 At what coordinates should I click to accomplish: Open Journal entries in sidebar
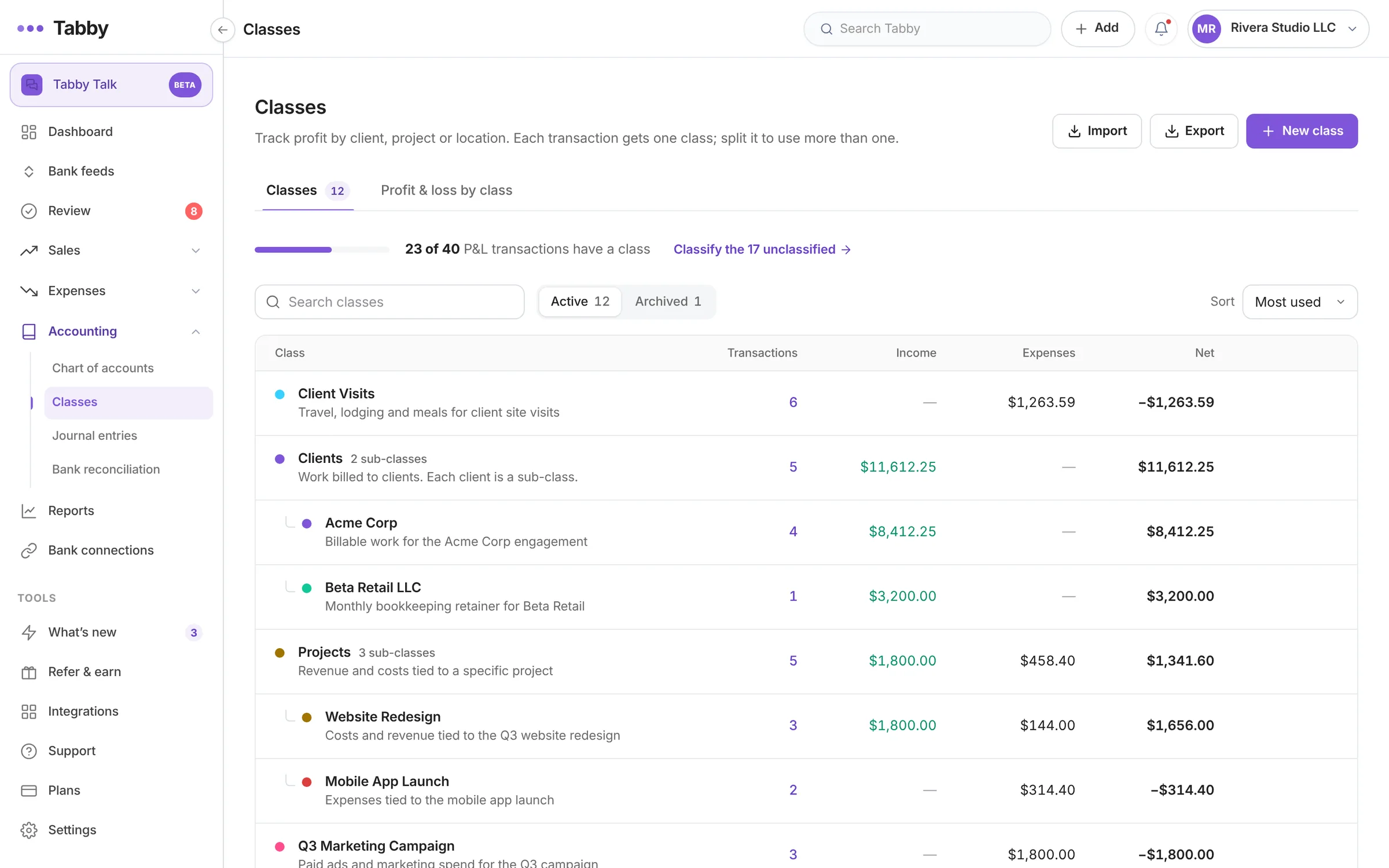(95, 435)
